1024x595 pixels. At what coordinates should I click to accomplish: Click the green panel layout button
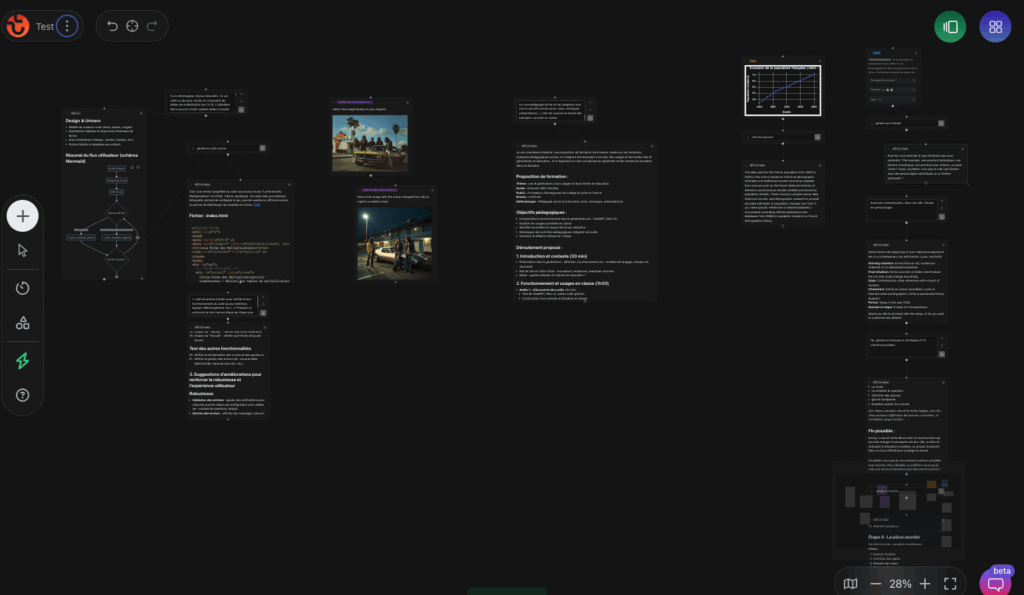pos(950,27)
